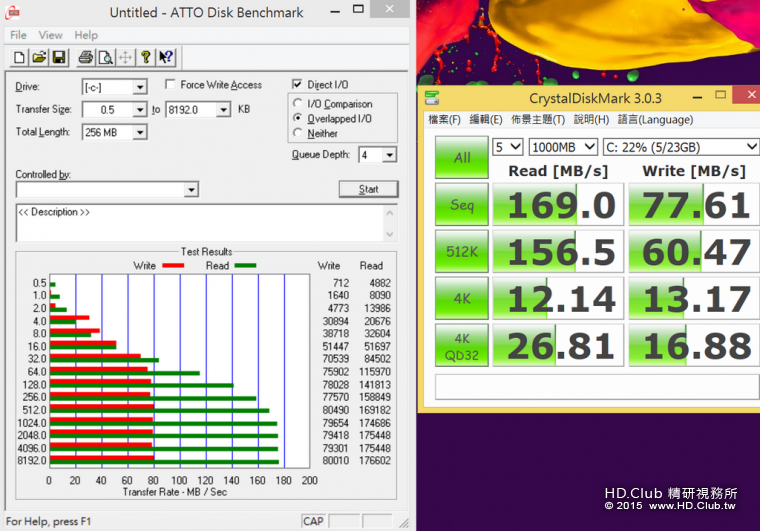The height and width of the screenshot is (531, 760).
Task: Enable the Force Write Access checkbox
Action: 171,85
